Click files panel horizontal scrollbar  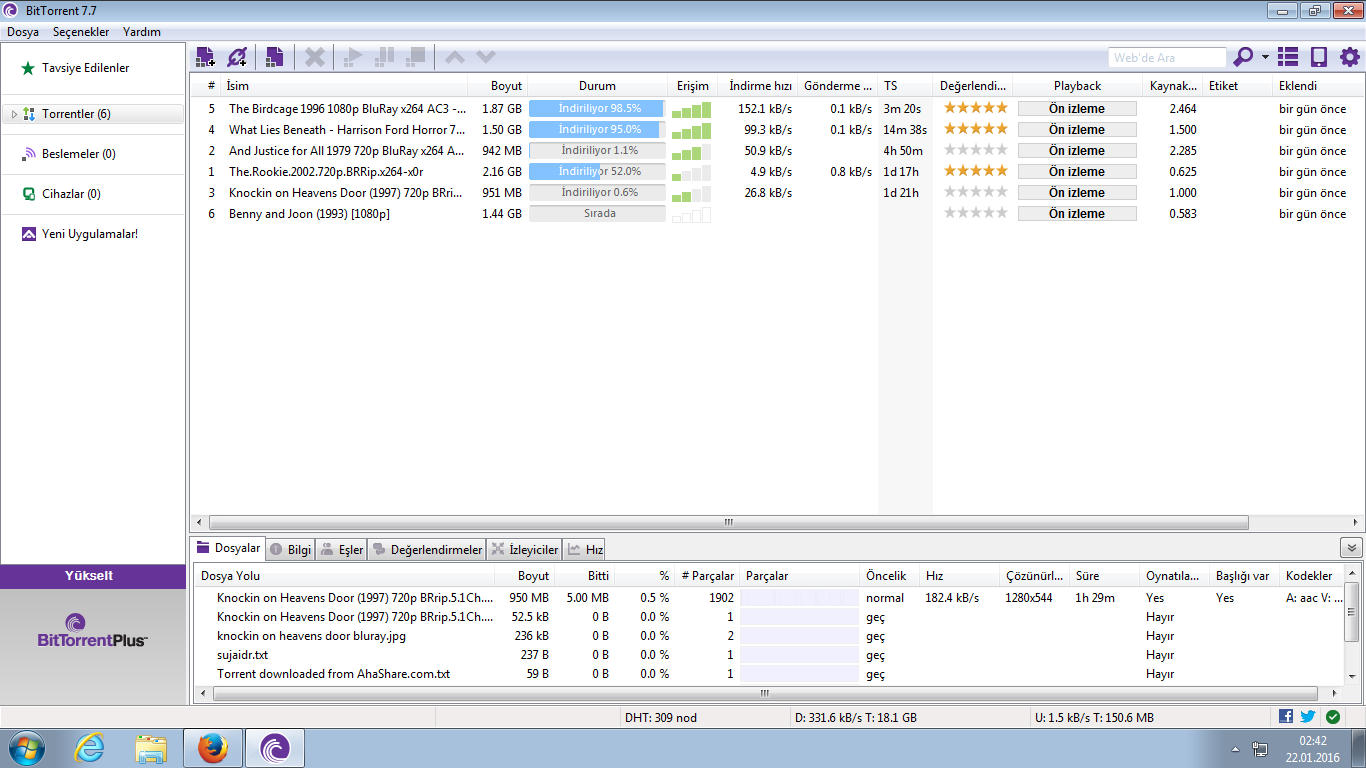763,692
